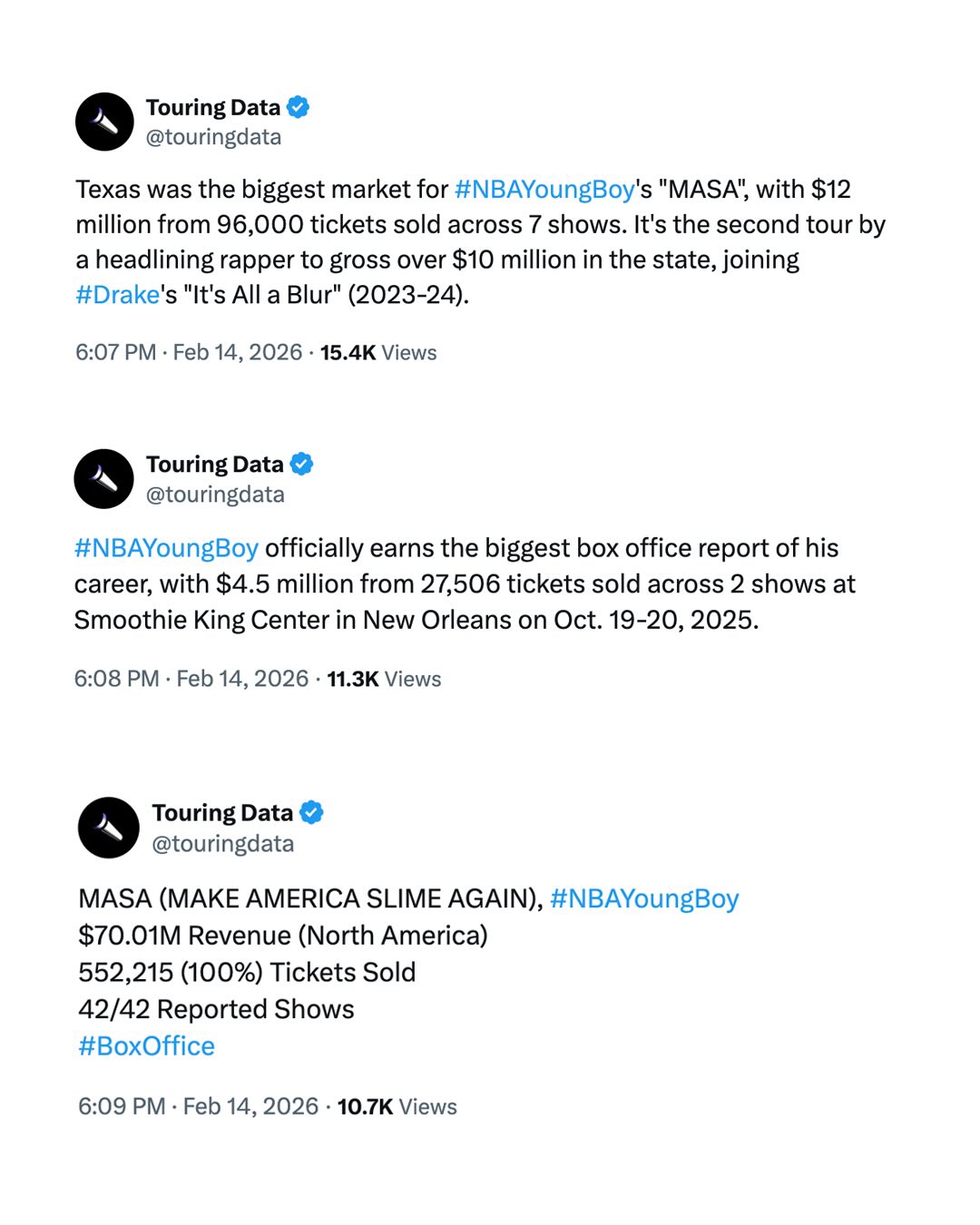980x1225 pixels.
Task: Click Touring Data name above the Texas tweet
Action: tap(213, 107)
